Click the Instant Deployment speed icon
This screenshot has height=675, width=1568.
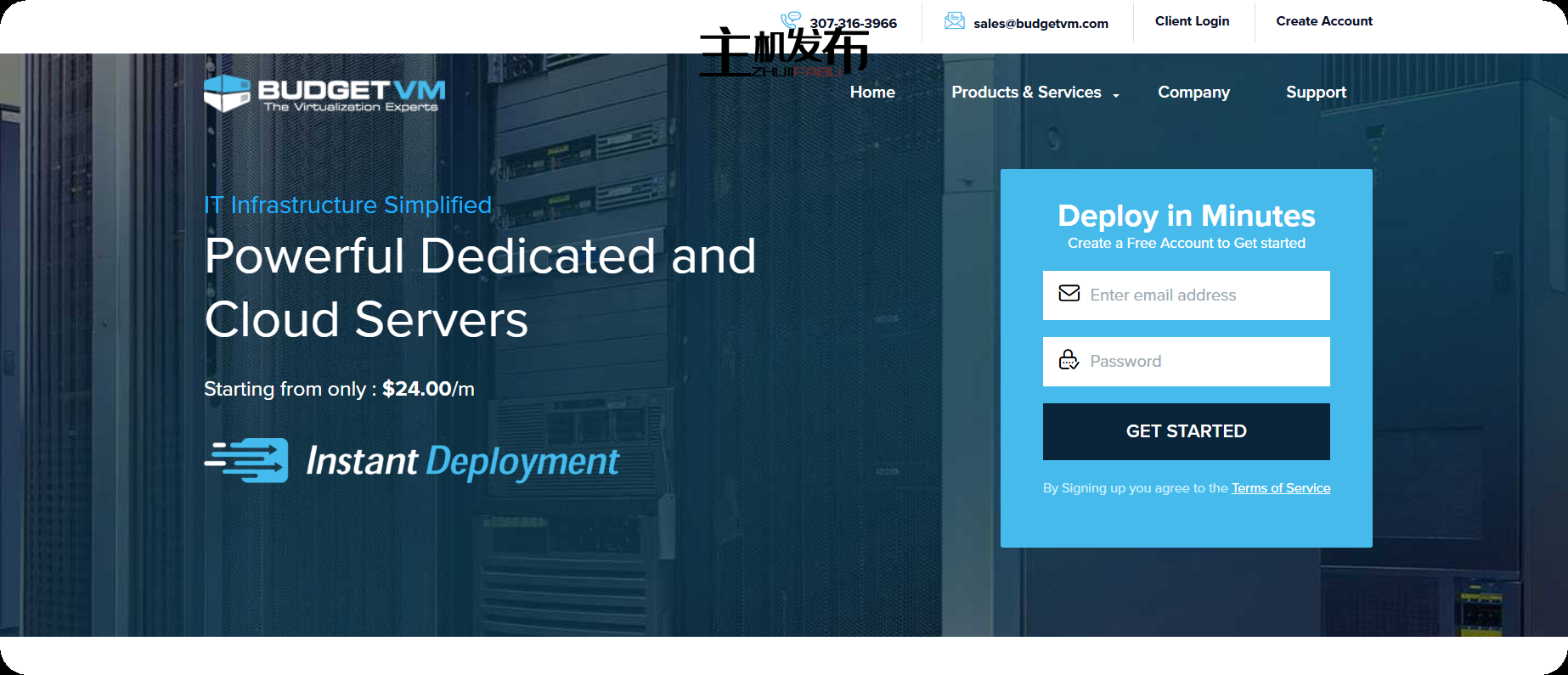point(246,460)
